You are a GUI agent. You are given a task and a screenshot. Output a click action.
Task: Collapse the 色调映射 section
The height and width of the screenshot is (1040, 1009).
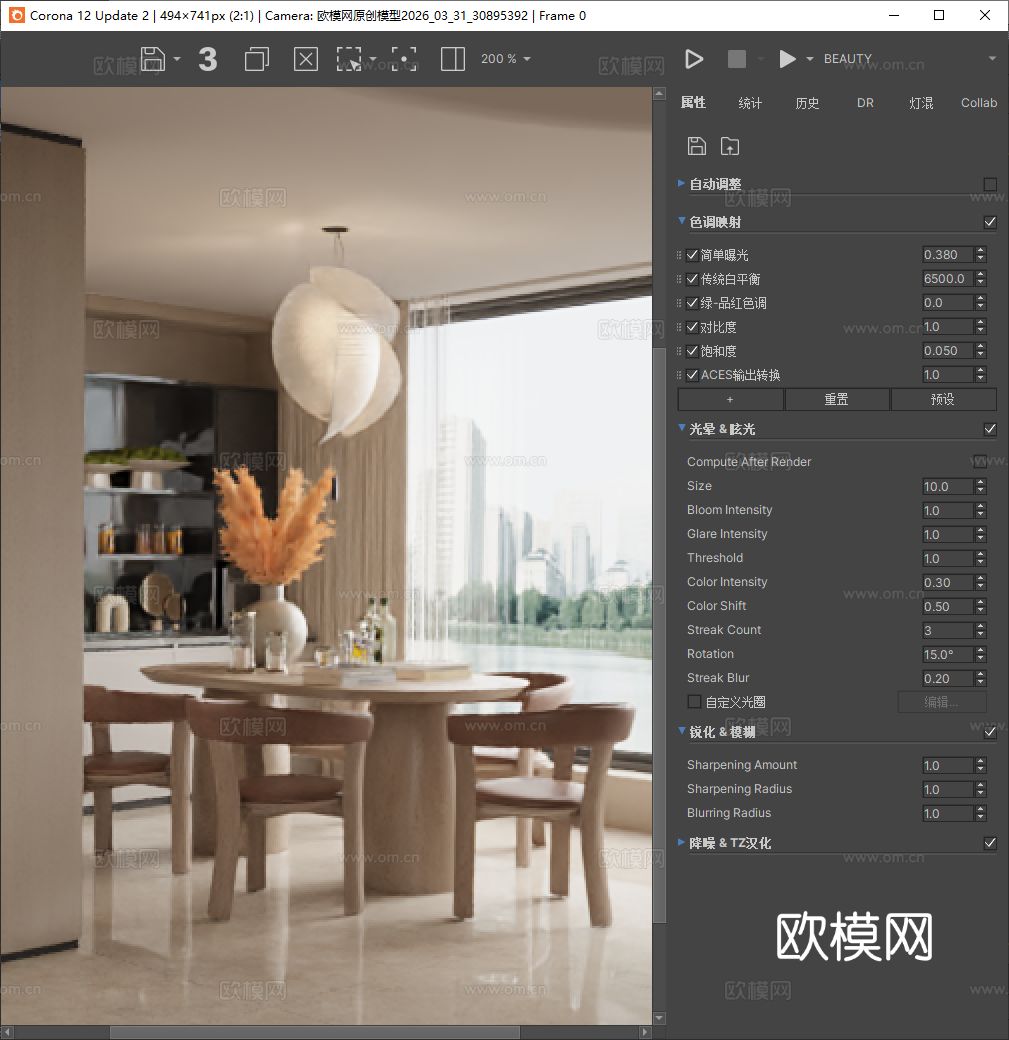pyautogui.click(x=682, y=221)
